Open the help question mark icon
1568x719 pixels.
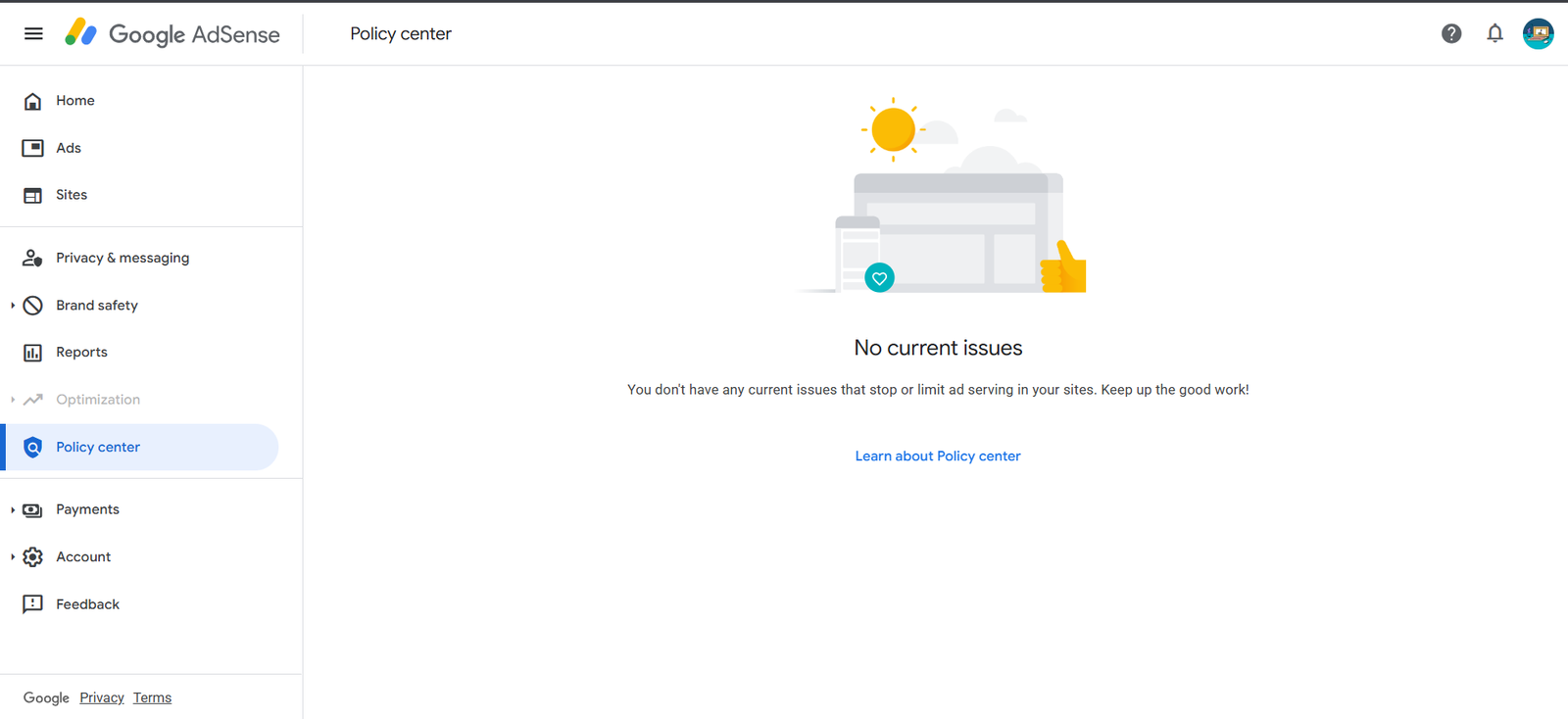coord(1451,33)
